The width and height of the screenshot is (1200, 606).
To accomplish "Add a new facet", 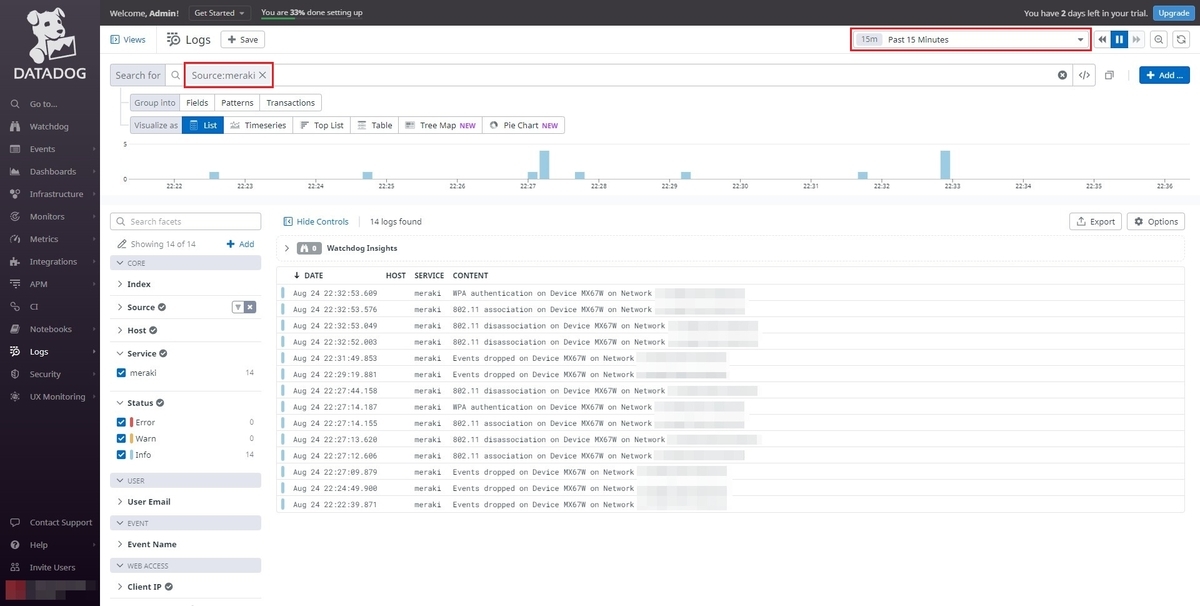I will 240,244.
